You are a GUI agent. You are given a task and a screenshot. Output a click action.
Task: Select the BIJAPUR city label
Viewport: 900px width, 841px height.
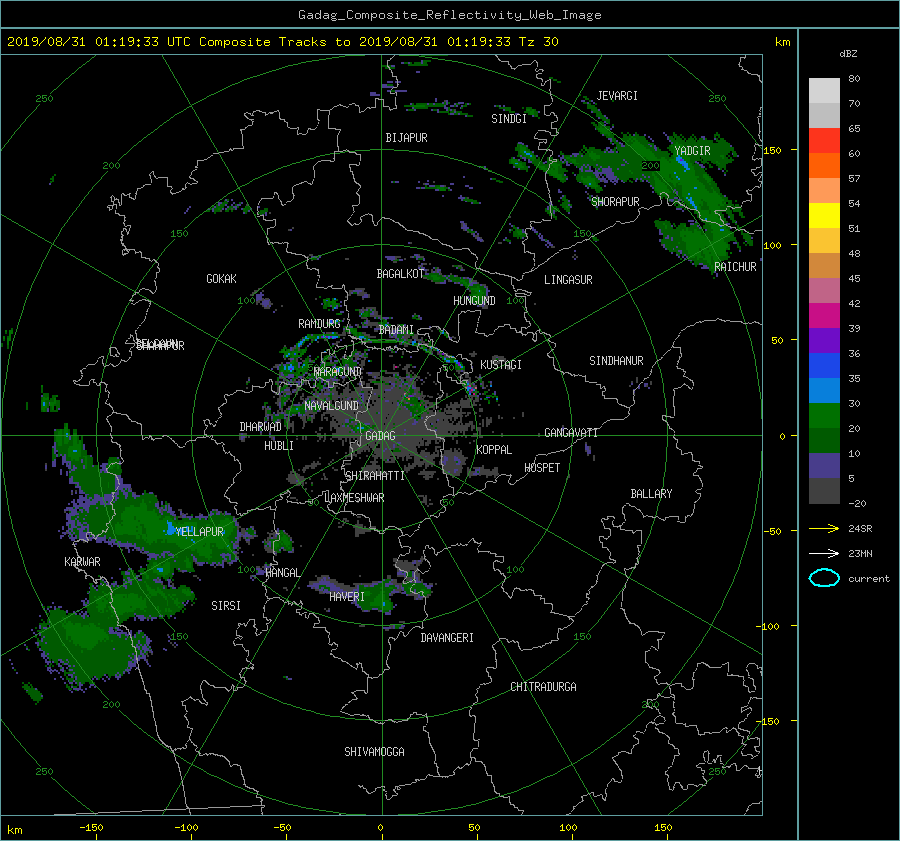pos(406,138)
